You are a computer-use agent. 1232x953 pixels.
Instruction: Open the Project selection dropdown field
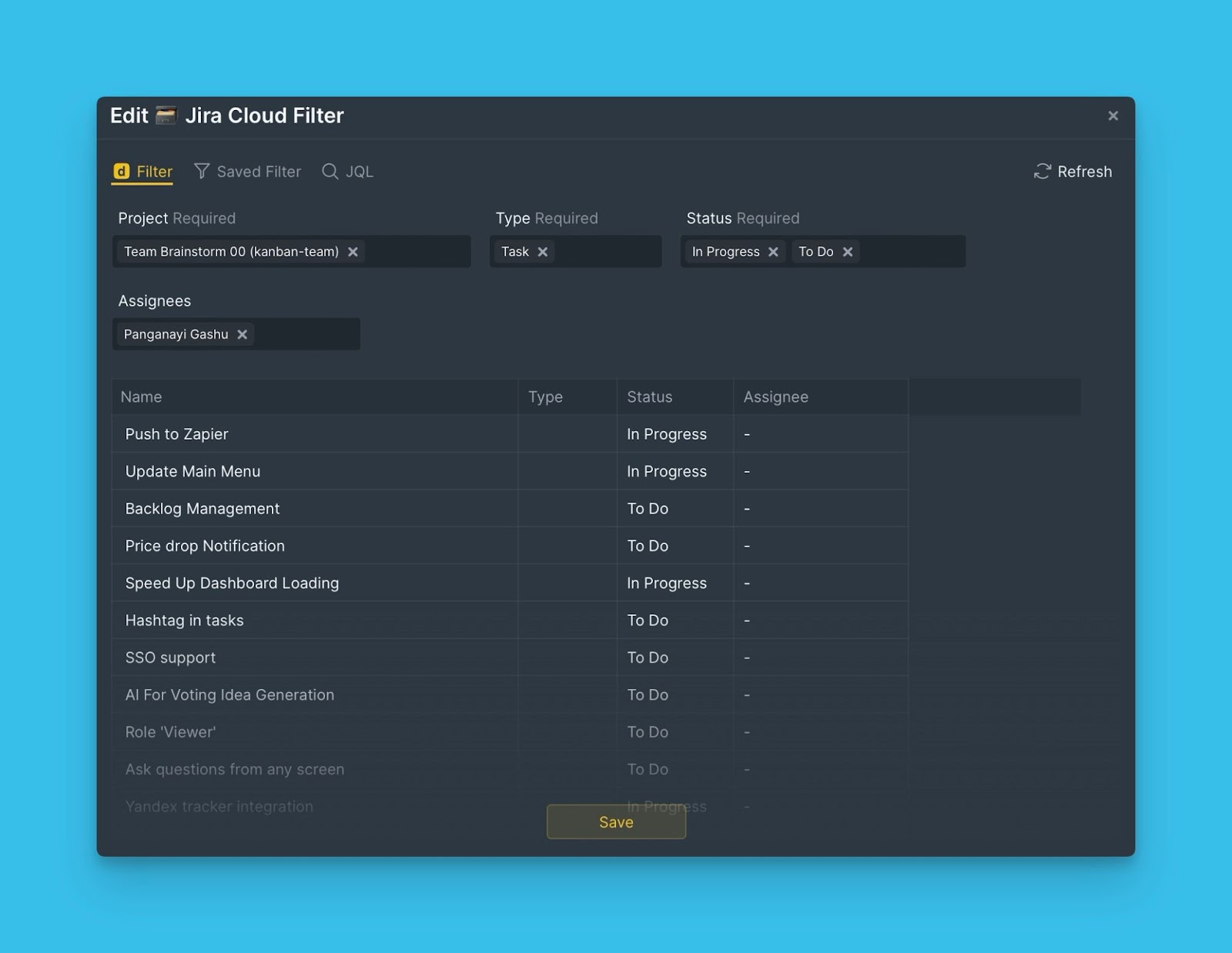coord(416,252)
